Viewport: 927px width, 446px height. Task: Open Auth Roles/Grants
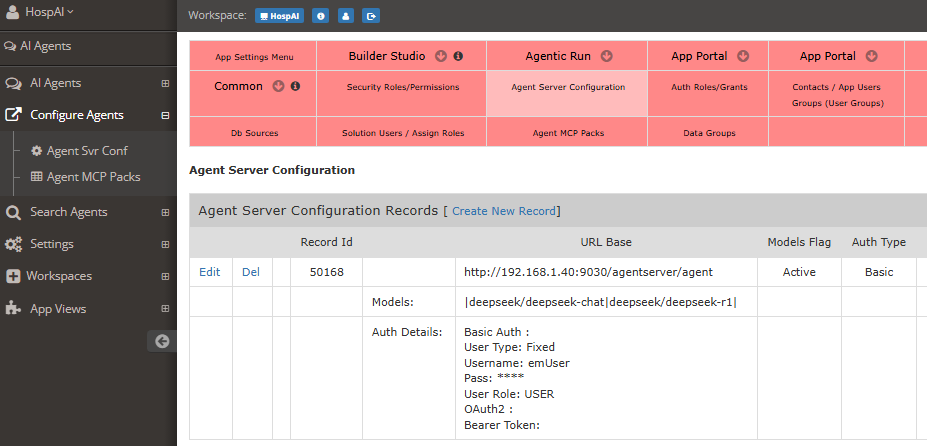coord(709,87)
